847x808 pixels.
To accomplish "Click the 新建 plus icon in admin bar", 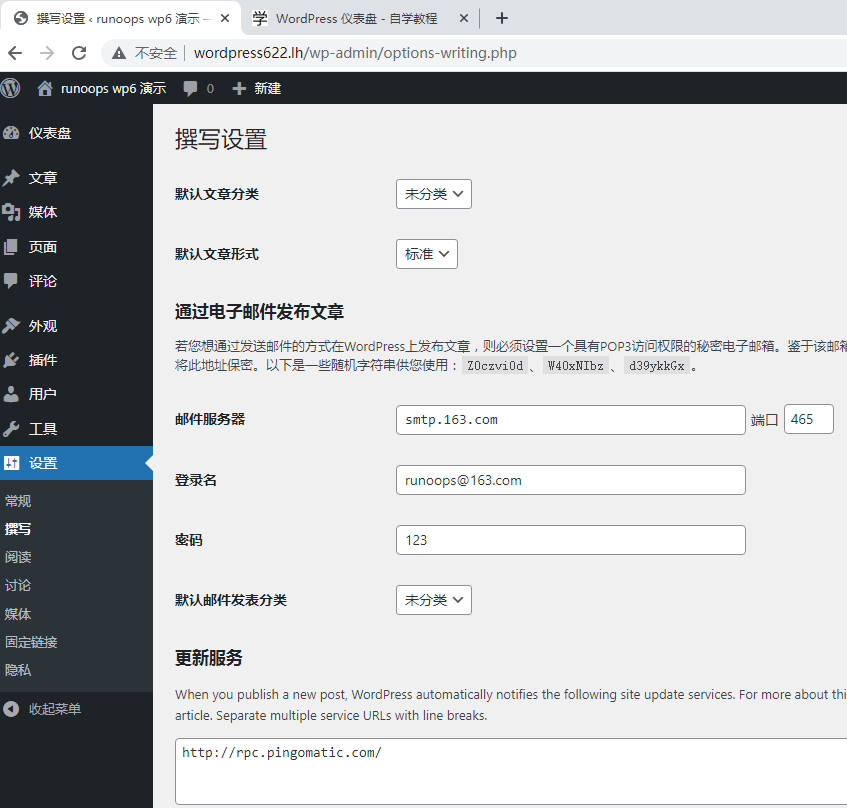I will click(x=239, y=88).
